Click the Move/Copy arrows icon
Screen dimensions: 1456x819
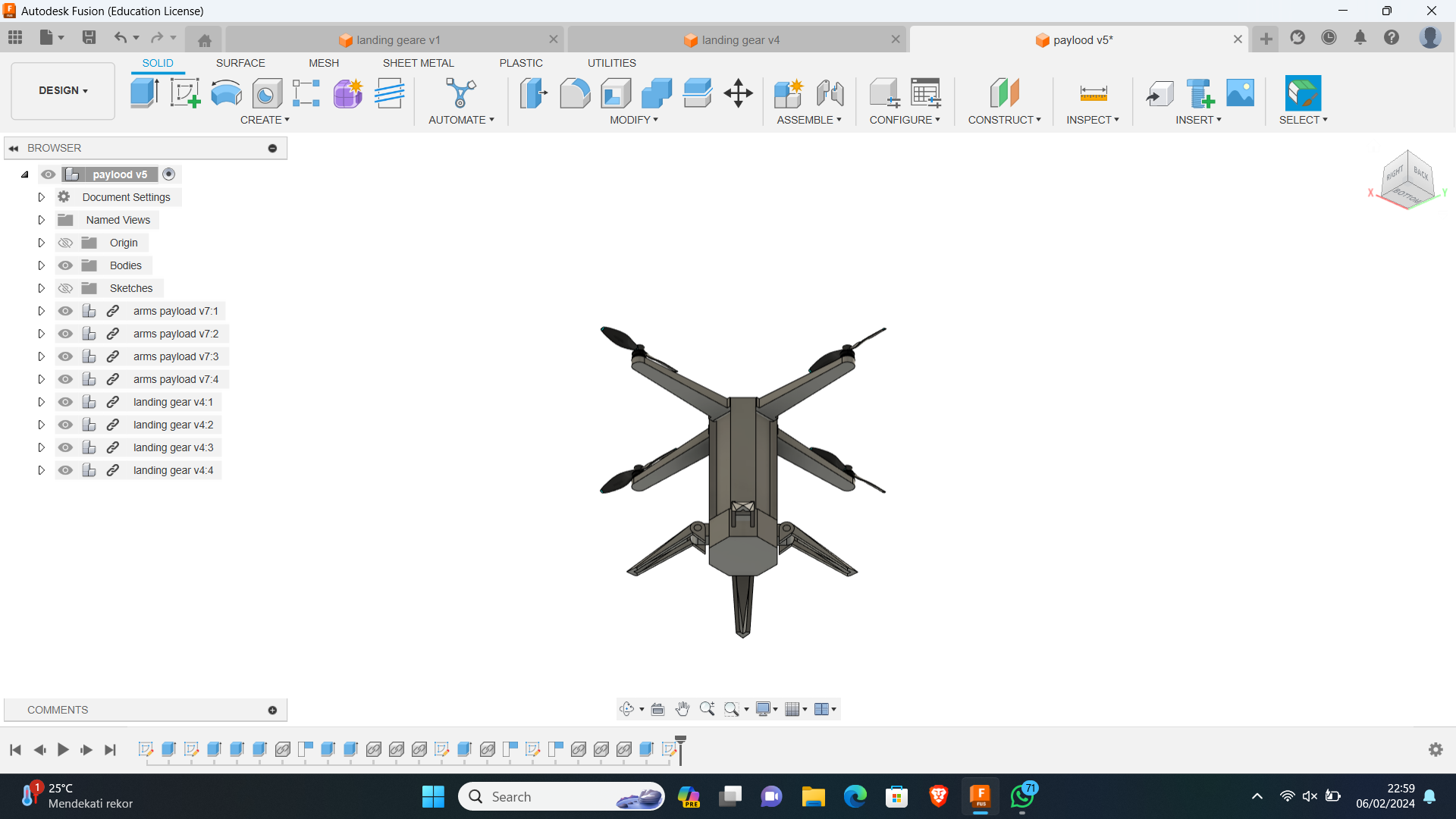(738, 93)
